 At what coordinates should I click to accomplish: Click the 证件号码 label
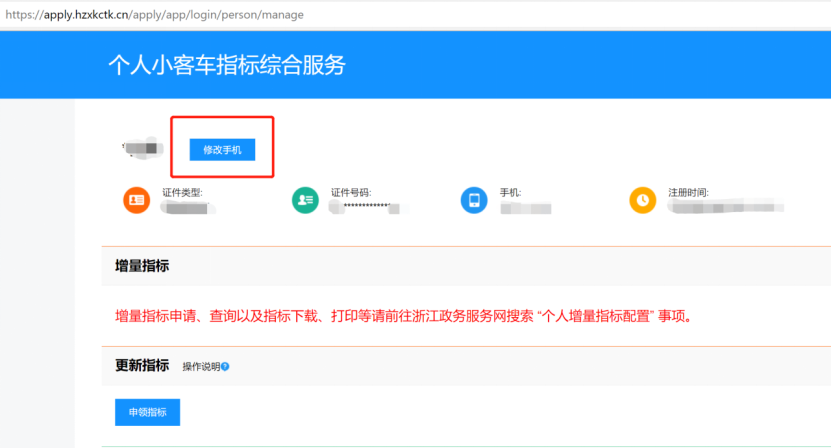click(351, 191)
